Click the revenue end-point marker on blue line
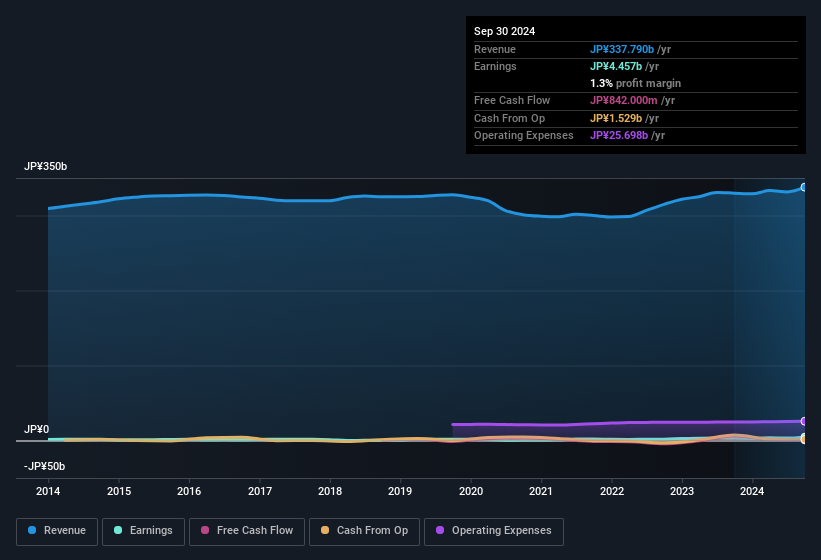The width and height of the screenshot is (821, 560). coord(804,187)
